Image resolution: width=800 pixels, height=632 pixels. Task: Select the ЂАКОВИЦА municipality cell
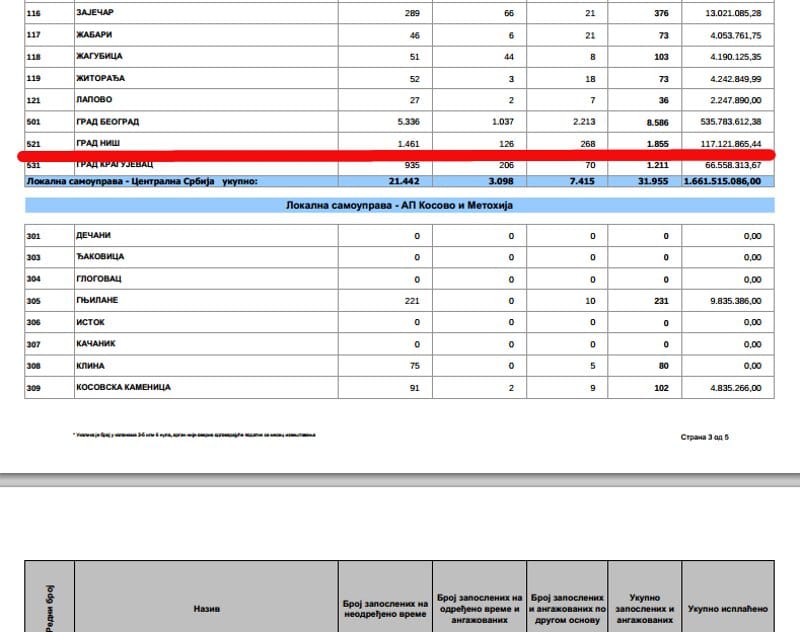coord(100,257)
